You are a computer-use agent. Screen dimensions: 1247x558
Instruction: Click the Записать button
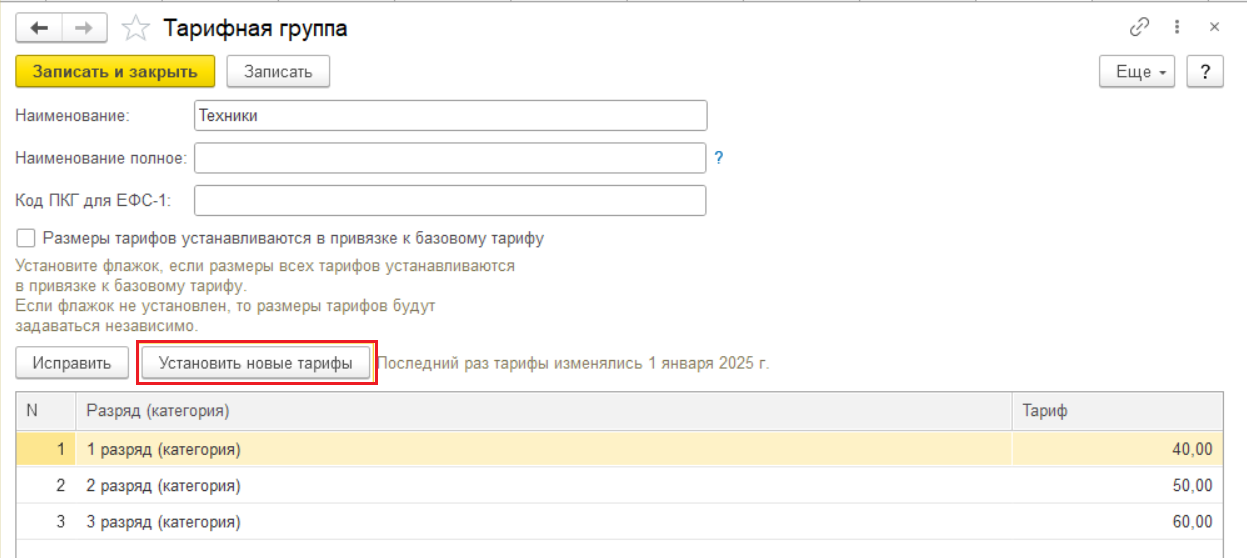(x=278, y=72)
